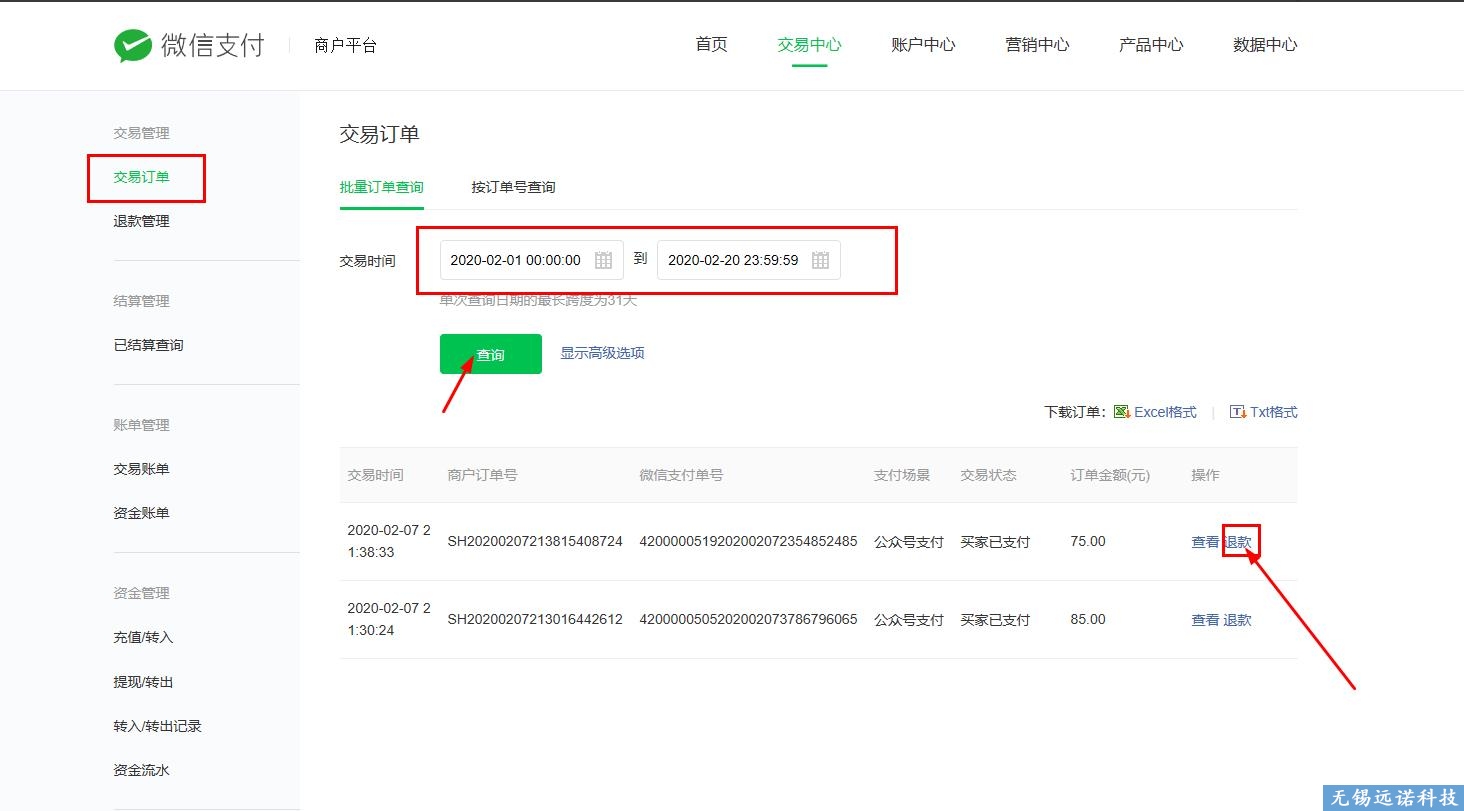
Task: Click the 交易订单 page heading
Action: pyautogui.click(x=379, y=134)
